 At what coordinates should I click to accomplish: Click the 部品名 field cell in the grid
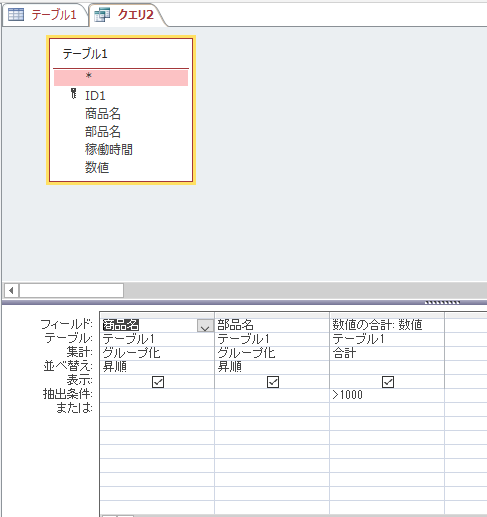pyautogui.click(x=272, y=325)
